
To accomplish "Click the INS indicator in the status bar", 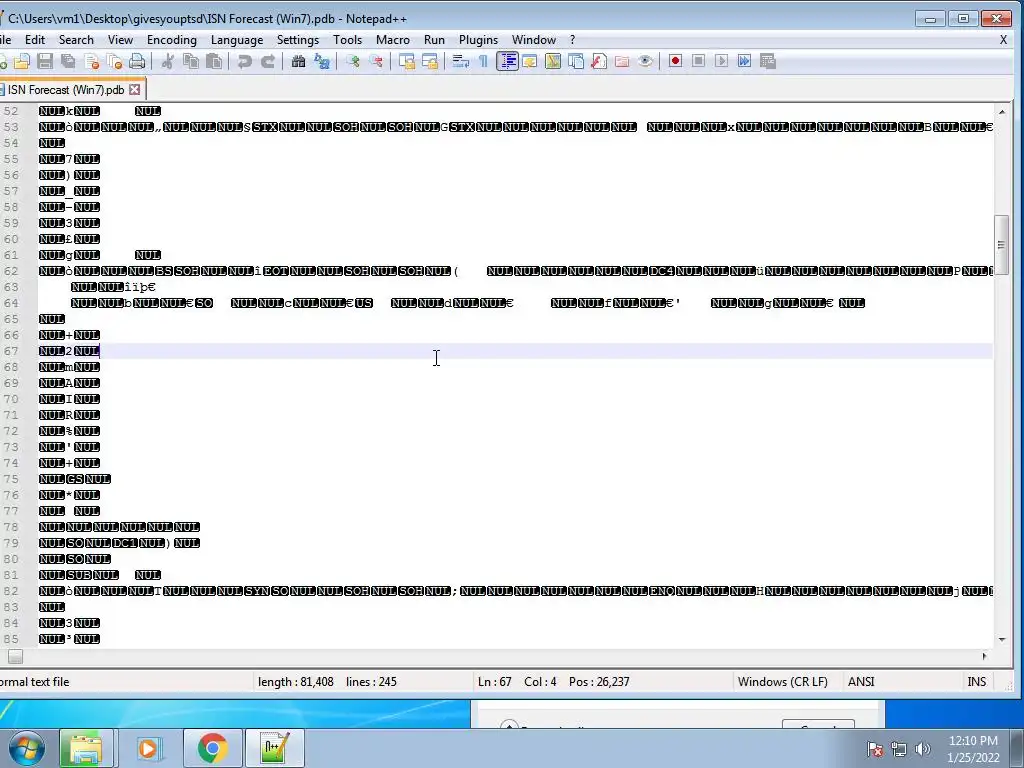I will (976, 682).
